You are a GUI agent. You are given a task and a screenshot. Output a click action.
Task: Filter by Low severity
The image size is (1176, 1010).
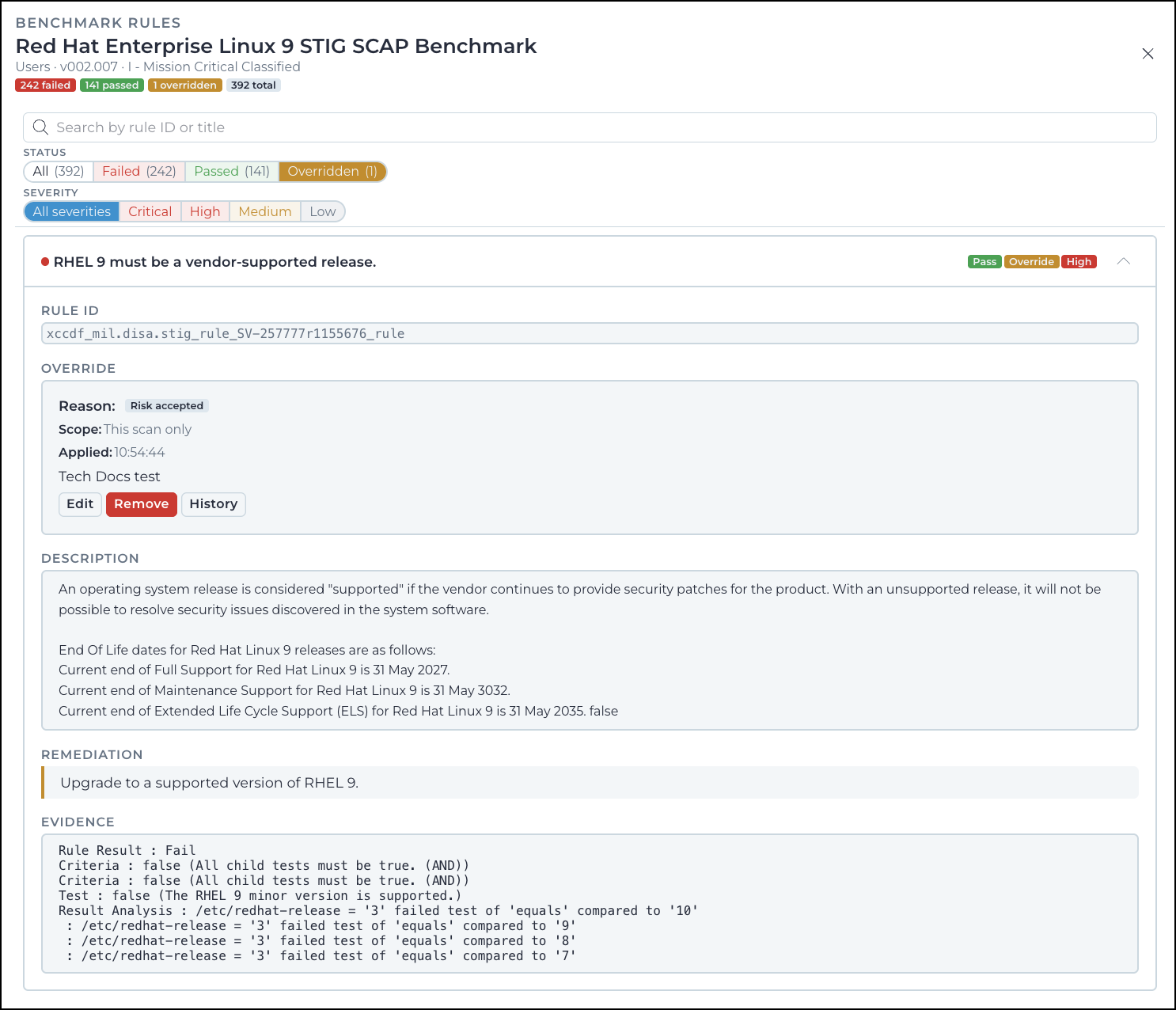323,212
